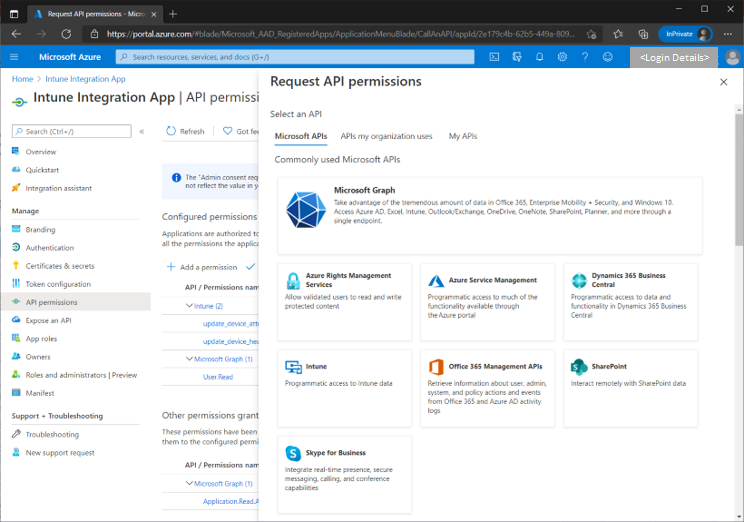Open the feedback smiley icon
This screenshot has width=744, height=522.
(607, 57)
